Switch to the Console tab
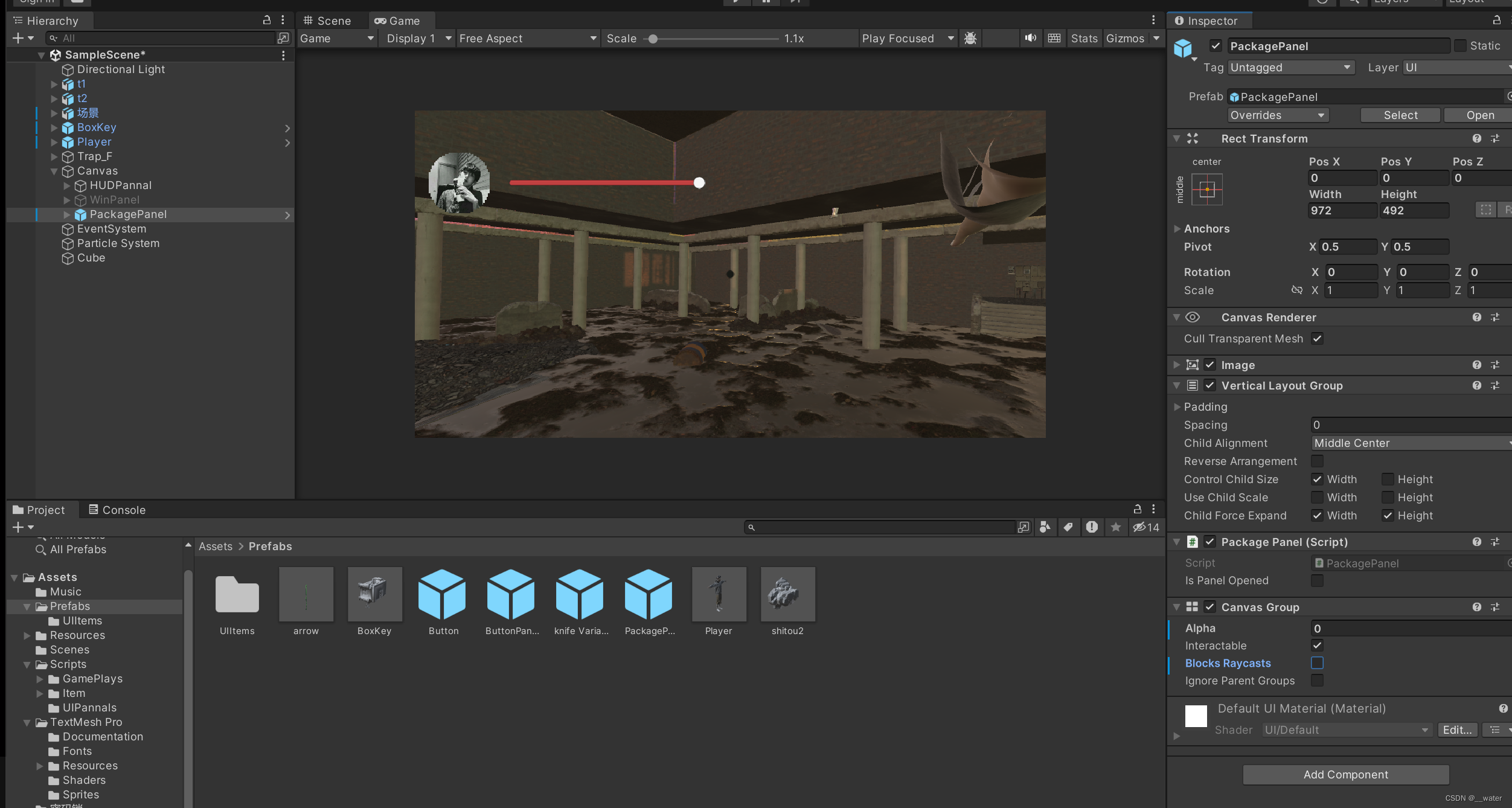 point(117,510)
